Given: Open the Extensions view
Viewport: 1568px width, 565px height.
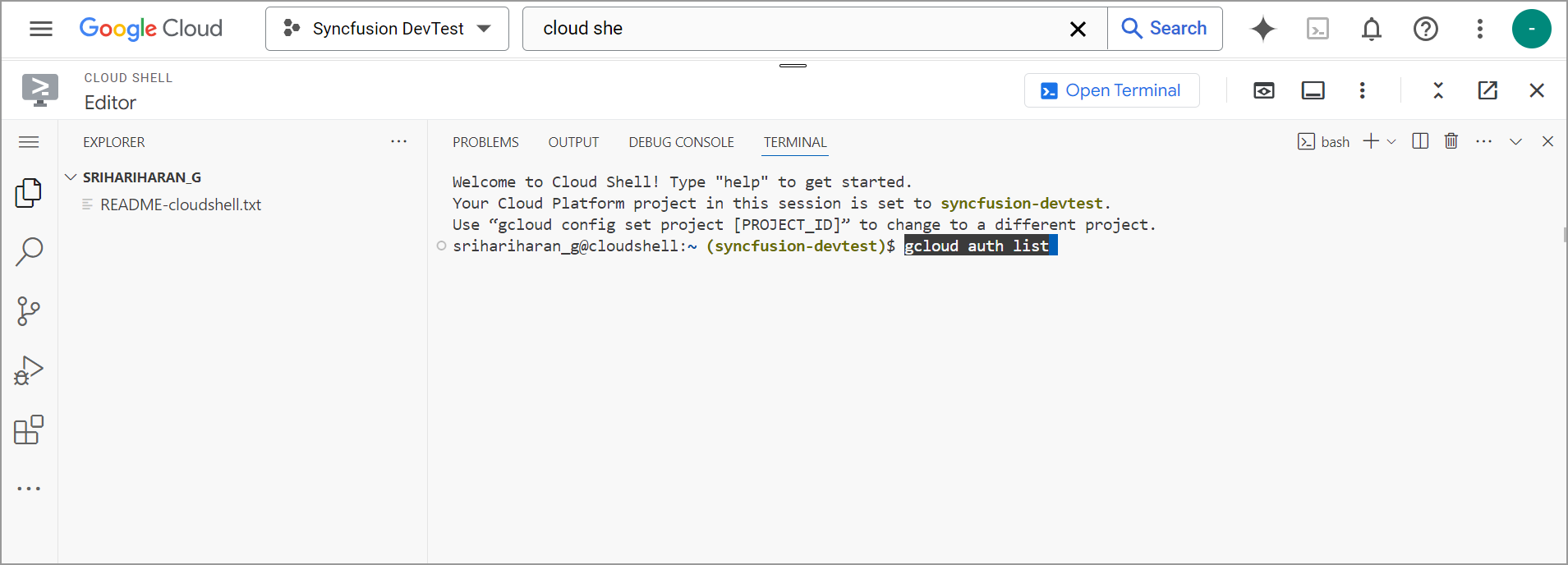Looking at the screenshot, I should pyautogui.click(x=29, y=429).
